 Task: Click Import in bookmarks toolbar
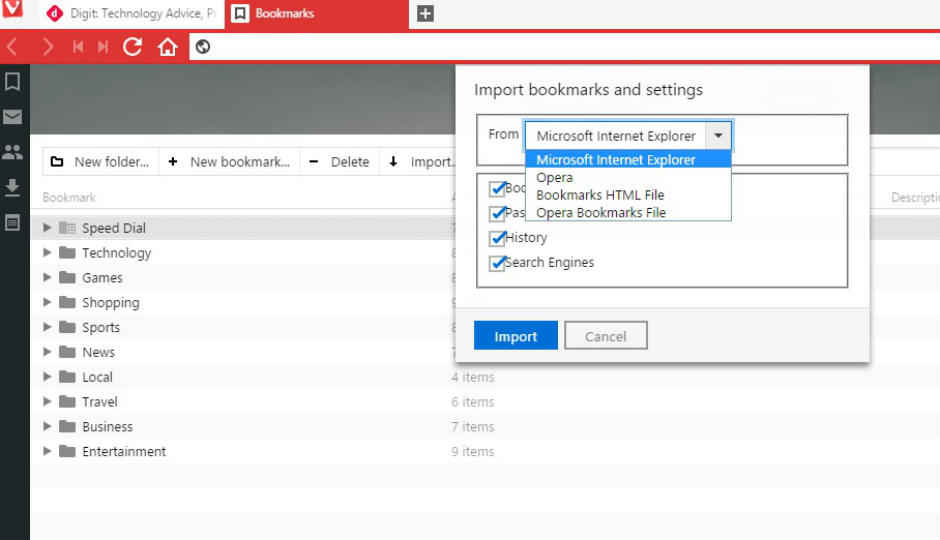[418, 162]
